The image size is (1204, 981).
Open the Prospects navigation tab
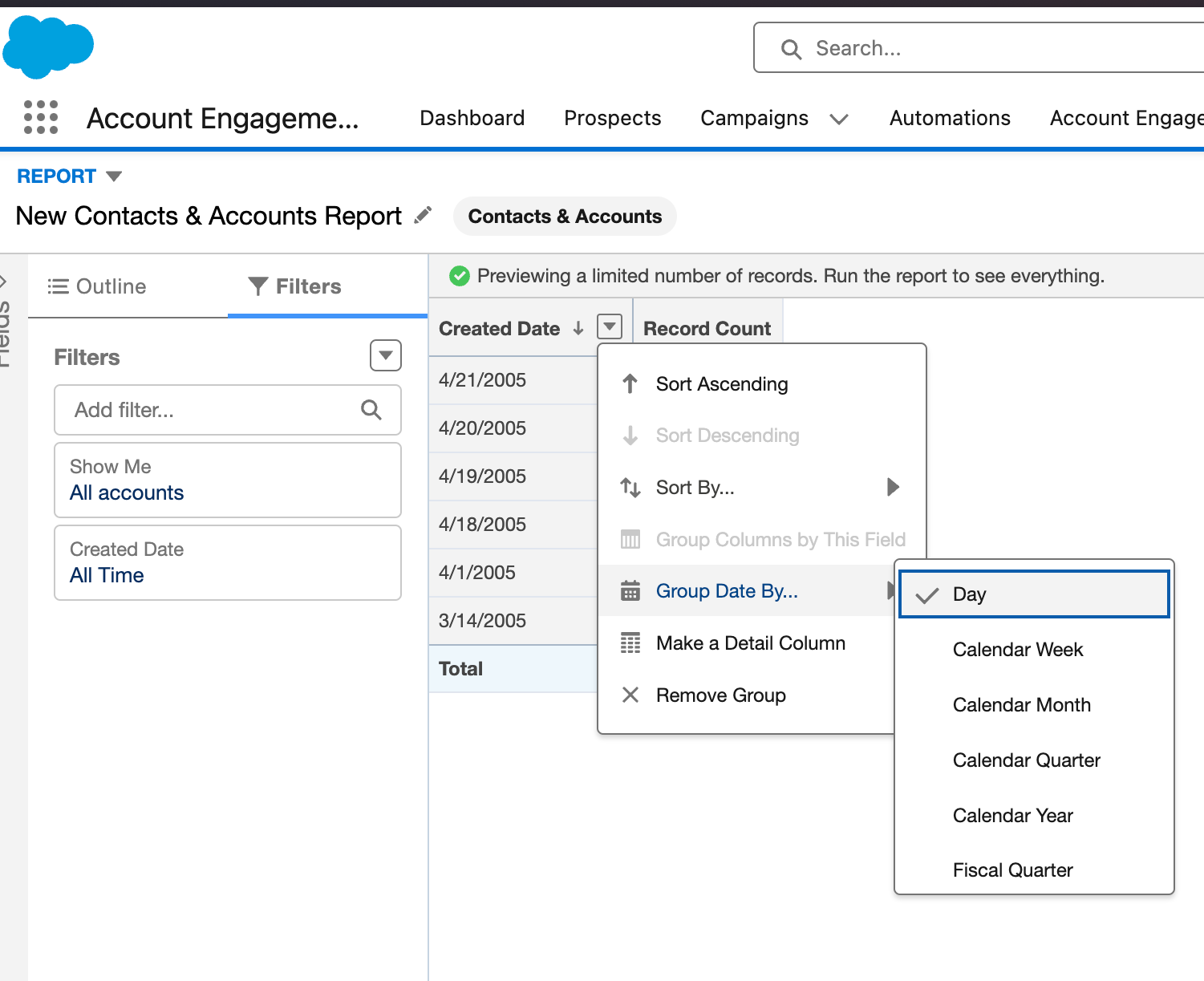613,118
